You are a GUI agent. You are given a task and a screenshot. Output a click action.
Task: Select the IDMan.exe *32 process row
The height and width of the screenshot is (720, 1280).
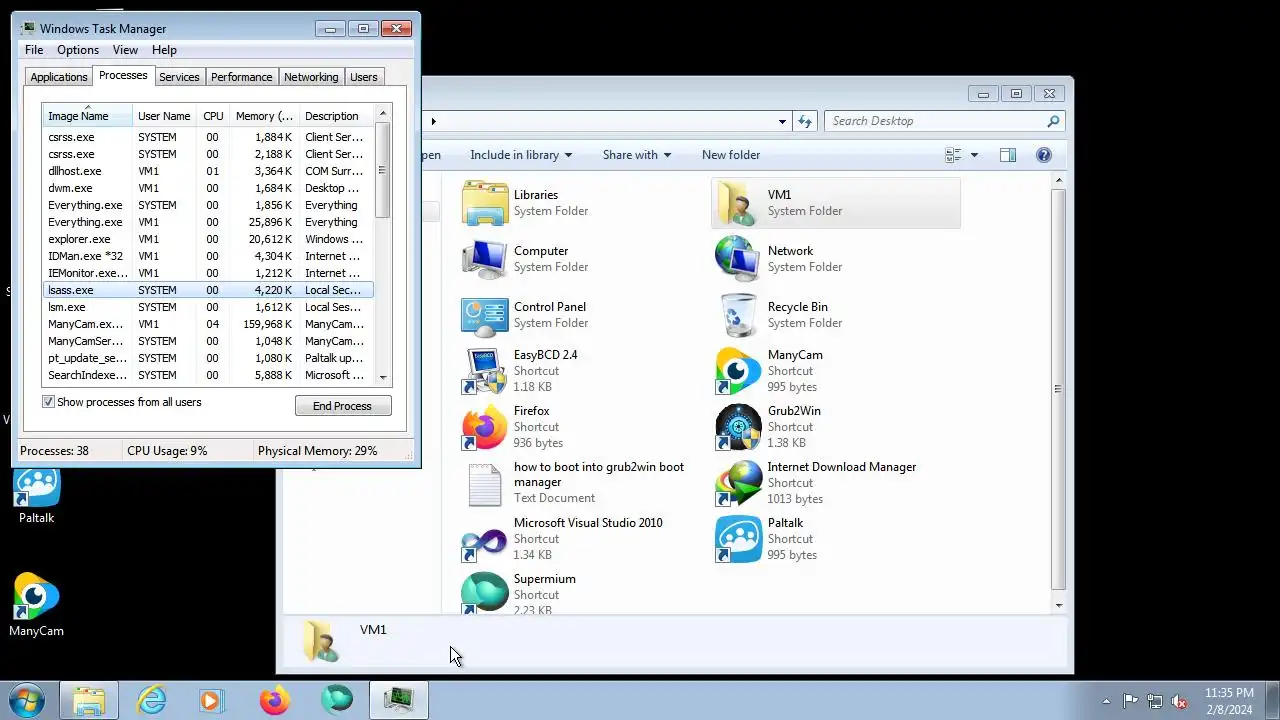click(208, 256)
